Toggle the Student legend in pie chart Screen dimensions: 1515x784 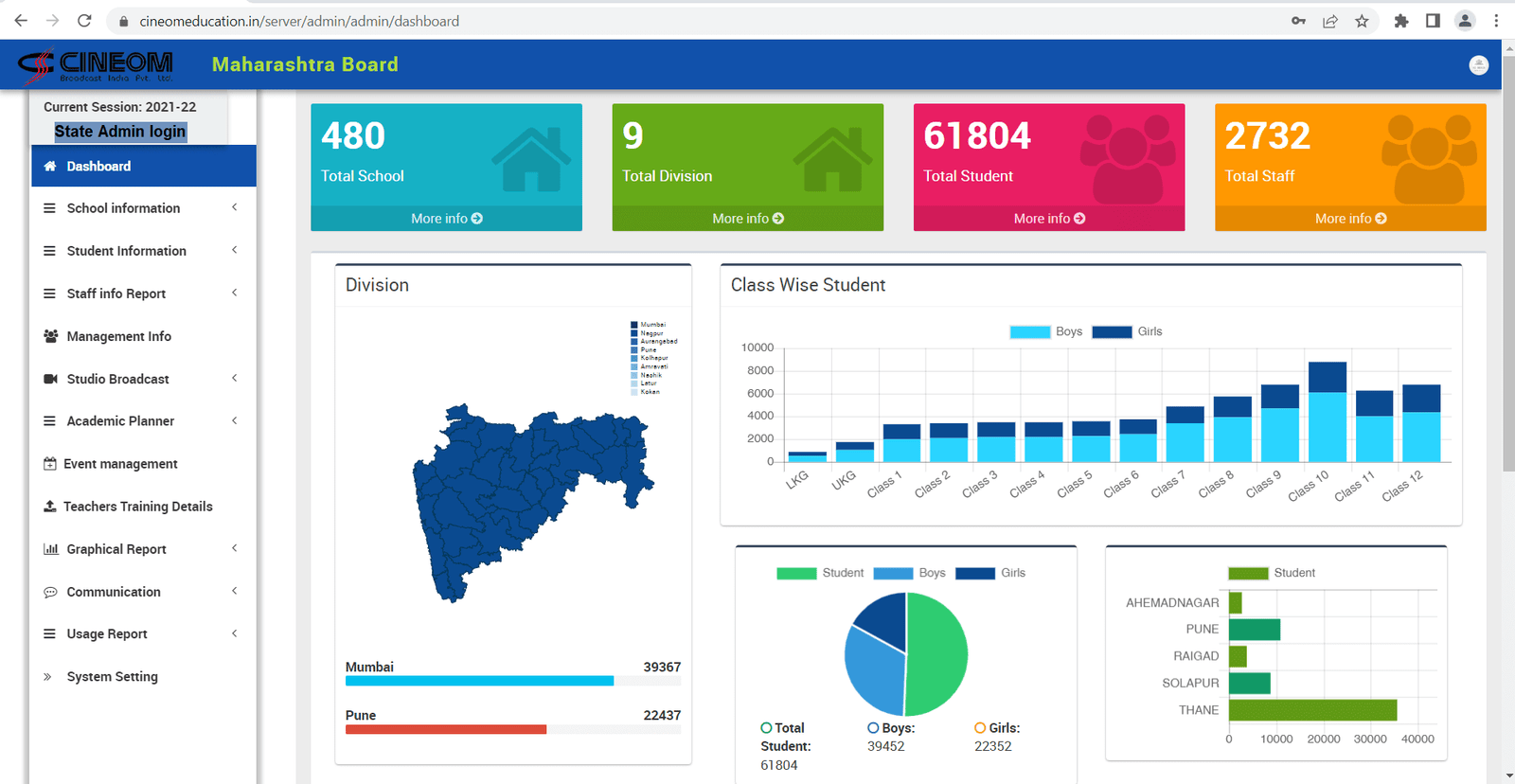(x=819, y=573)
